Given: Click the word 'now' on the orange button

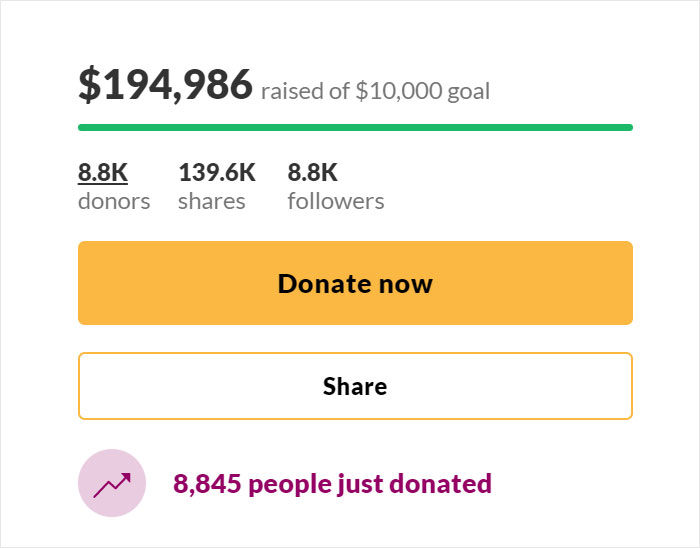Looking at the screenshot, I should tap(406, 284).
